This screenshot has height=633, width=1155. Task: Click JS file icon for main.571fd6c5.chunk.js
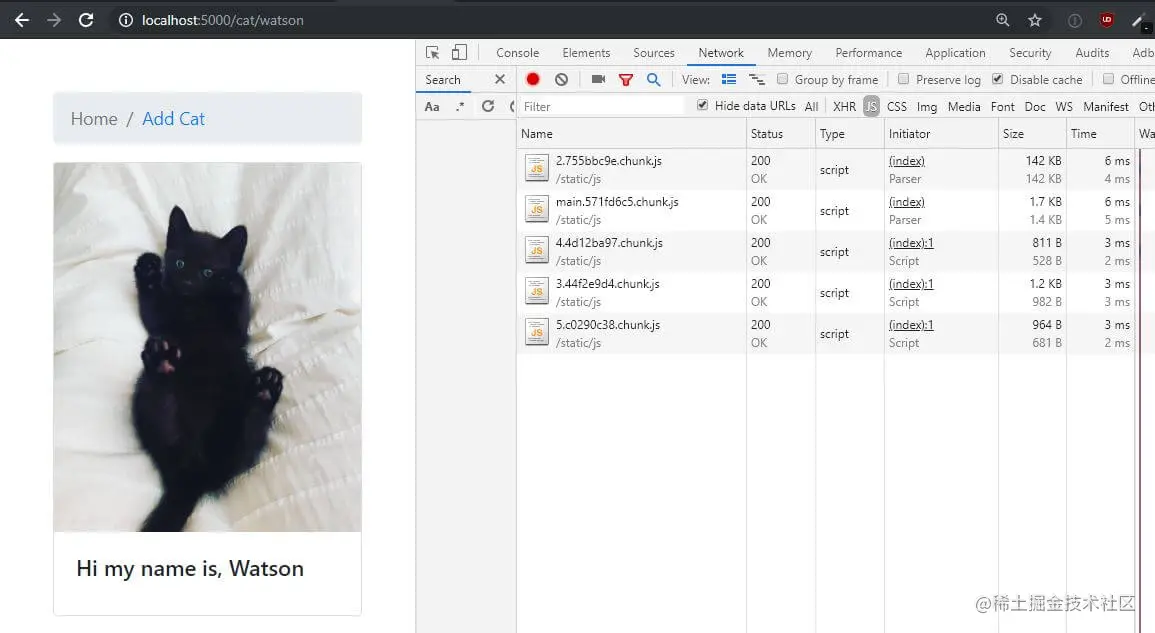coord(536,210)
